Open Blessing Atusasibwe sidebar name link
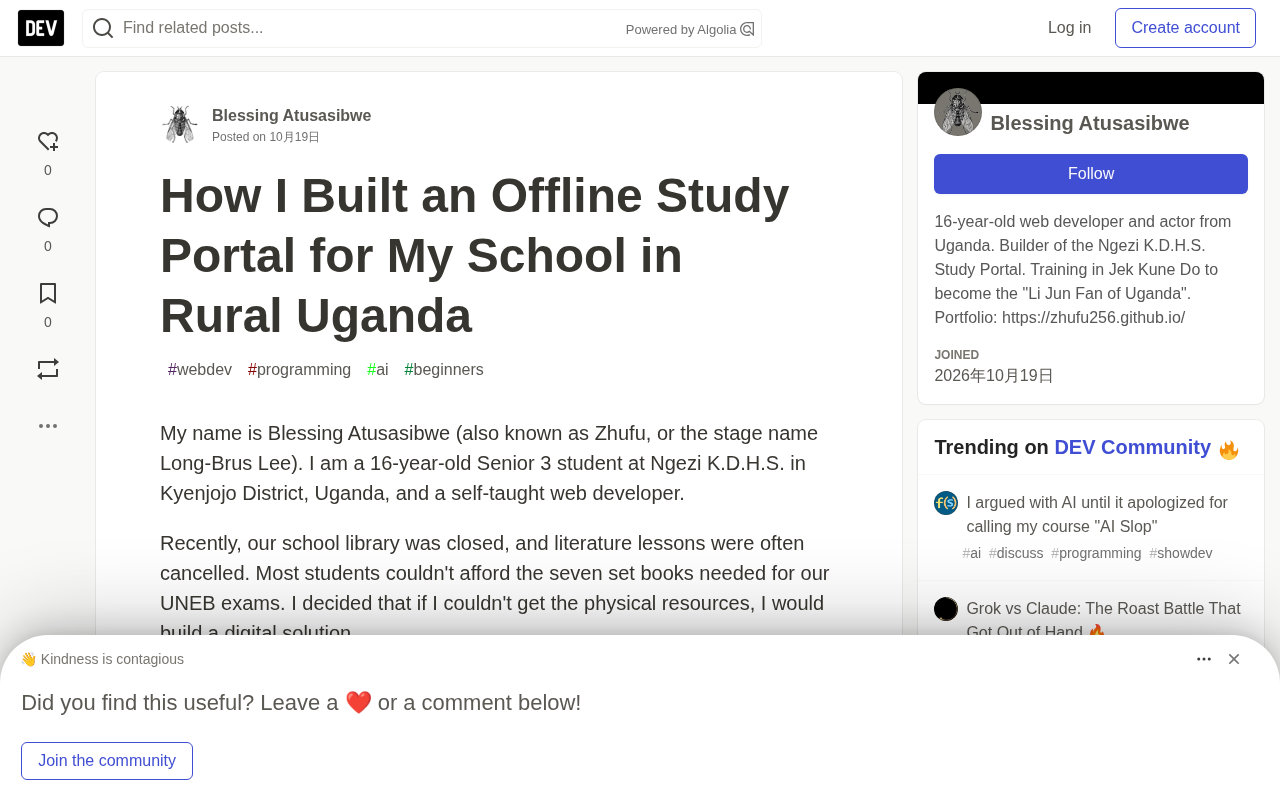 click(1090, 123)
